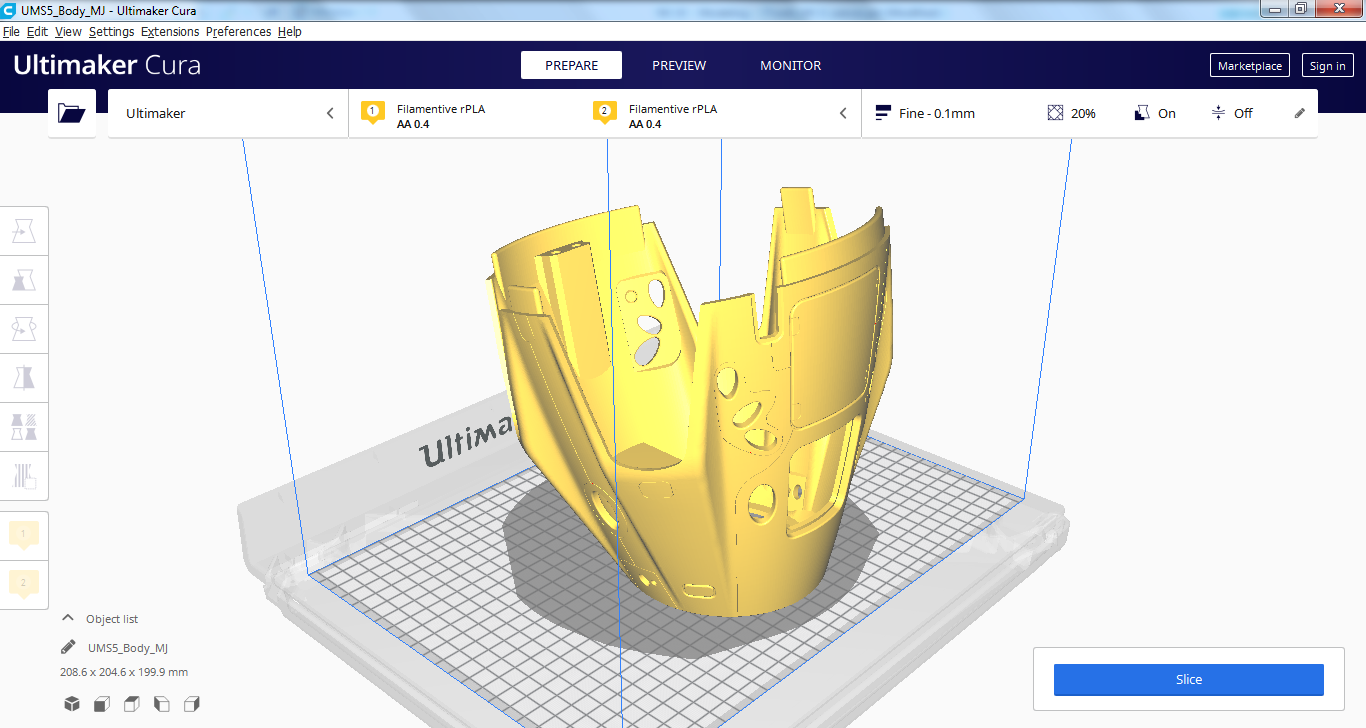This screenshot has width=1366, height=728.
Task: Select the Rotate tool in left toolbar
Action: [24, 328]
